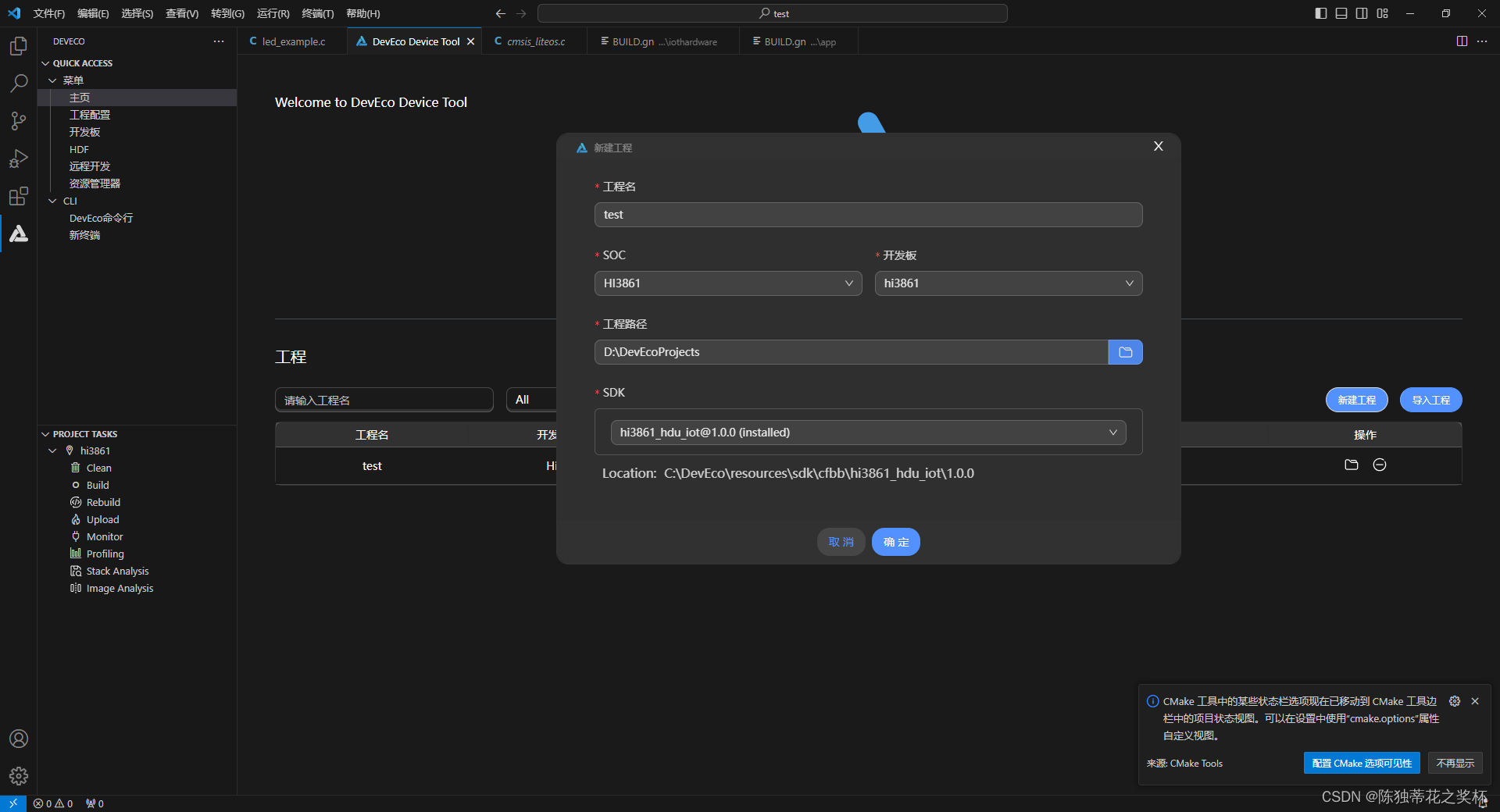This screenshot has height=812, width=1500.
Task: Click the 取消 cancel button
Action: coord(841,542)
